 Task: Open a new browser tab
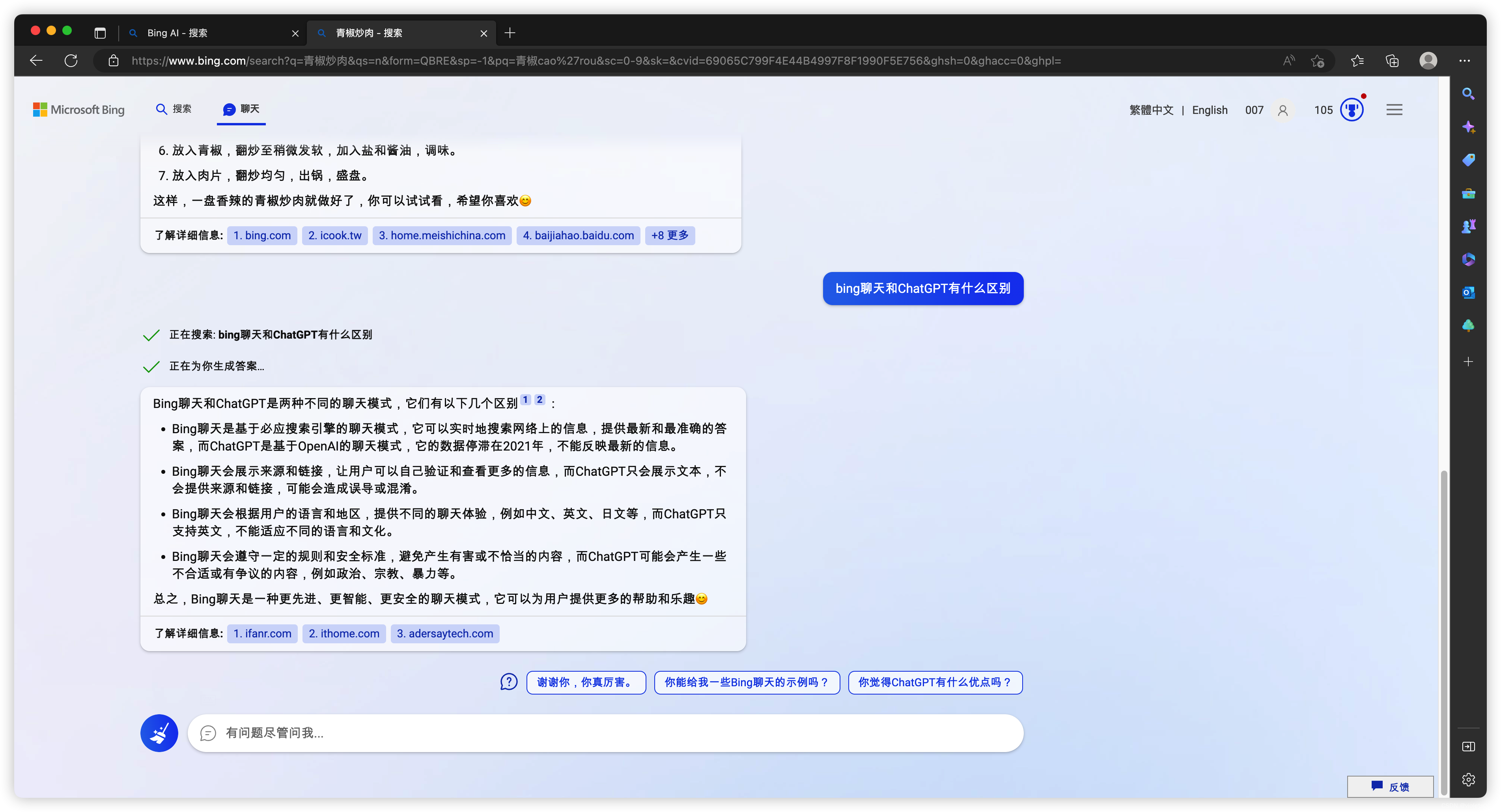click(x=510, y=33)
